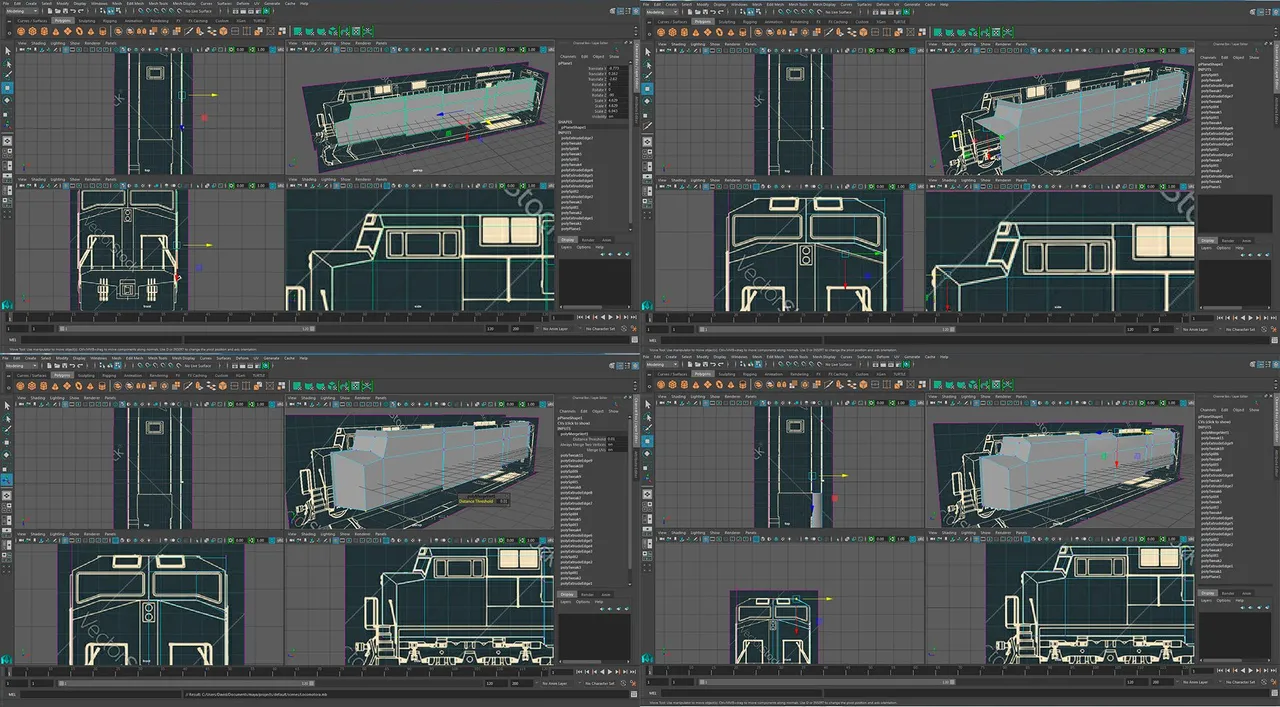Open the Modeling menu-set dropdown in top-right window
Viewport: 1280px width, 707px height.
(662, 11)
